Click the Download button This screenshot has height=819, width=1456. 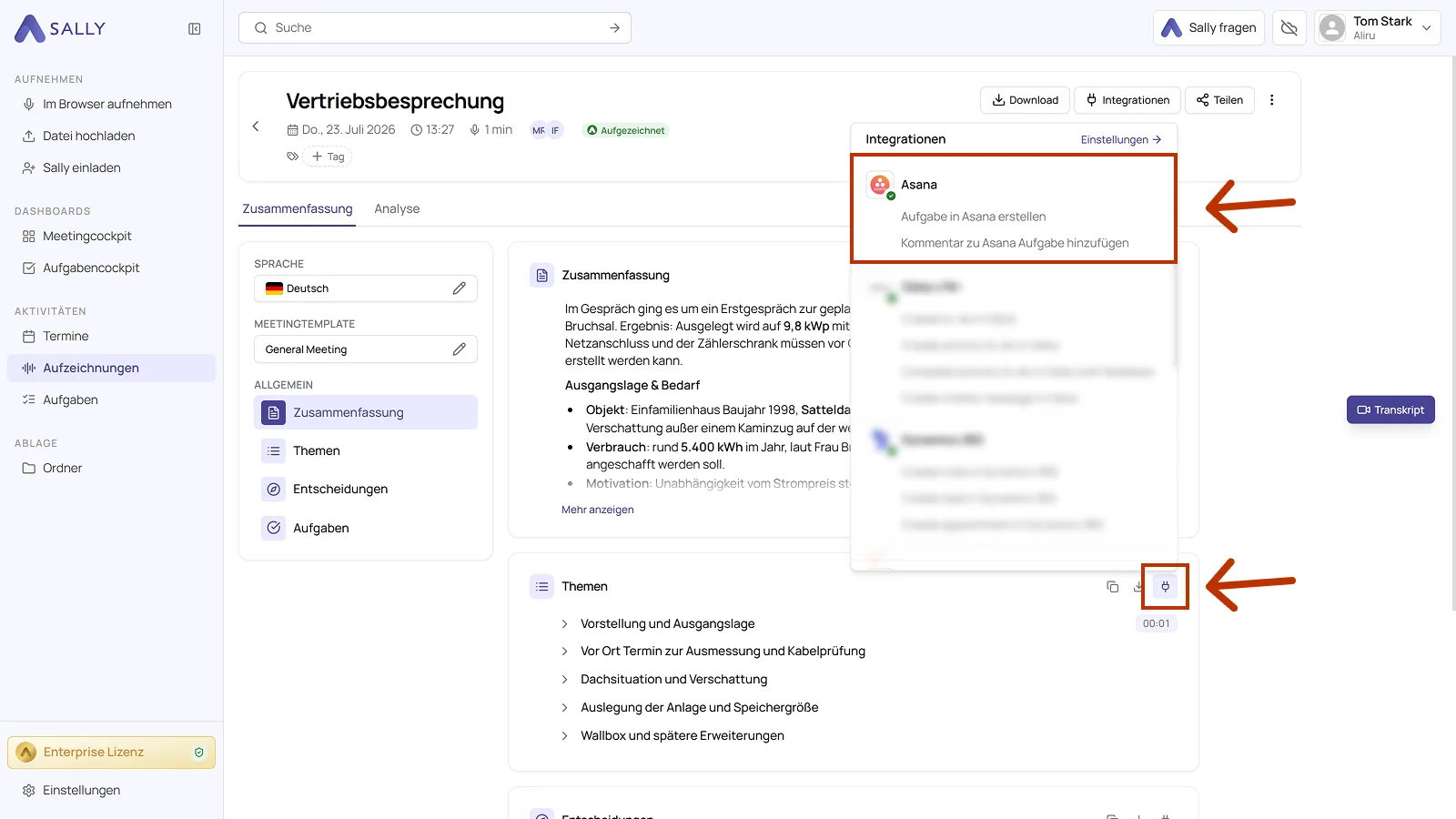[1025, 100]
